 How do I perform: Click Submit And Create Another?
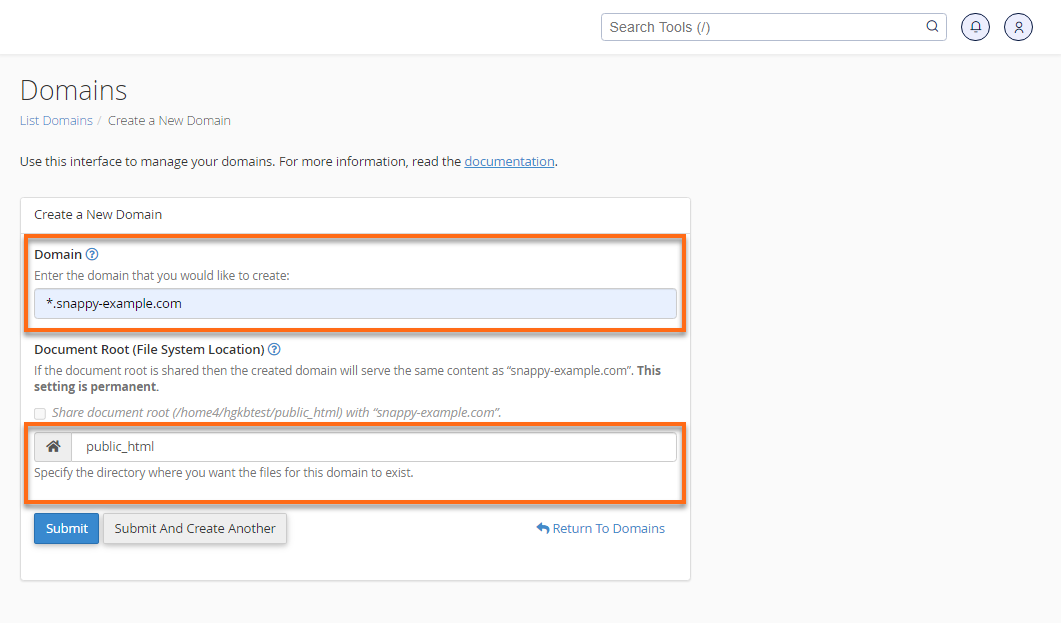tap(194, 528)
